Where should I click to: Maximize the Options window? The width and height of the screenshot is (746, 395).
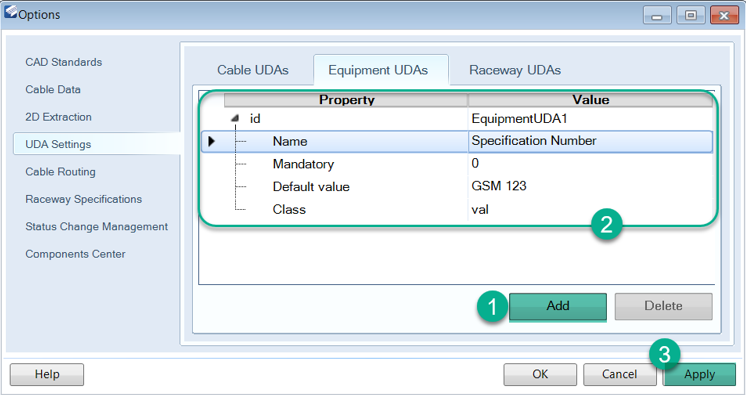pyautogui.click(x=691, y=15)
